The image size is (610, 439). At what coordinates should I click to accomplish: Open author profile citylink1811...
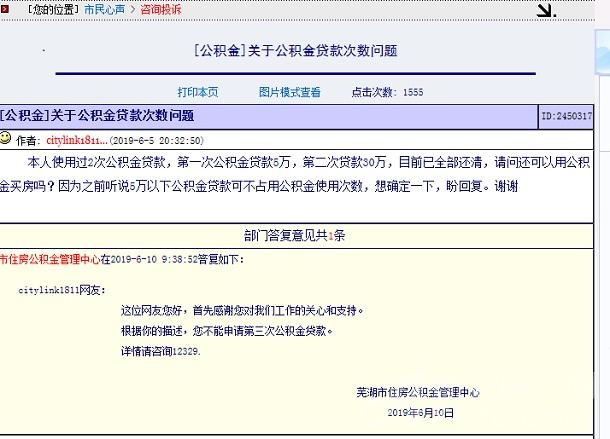coord(76,141)
